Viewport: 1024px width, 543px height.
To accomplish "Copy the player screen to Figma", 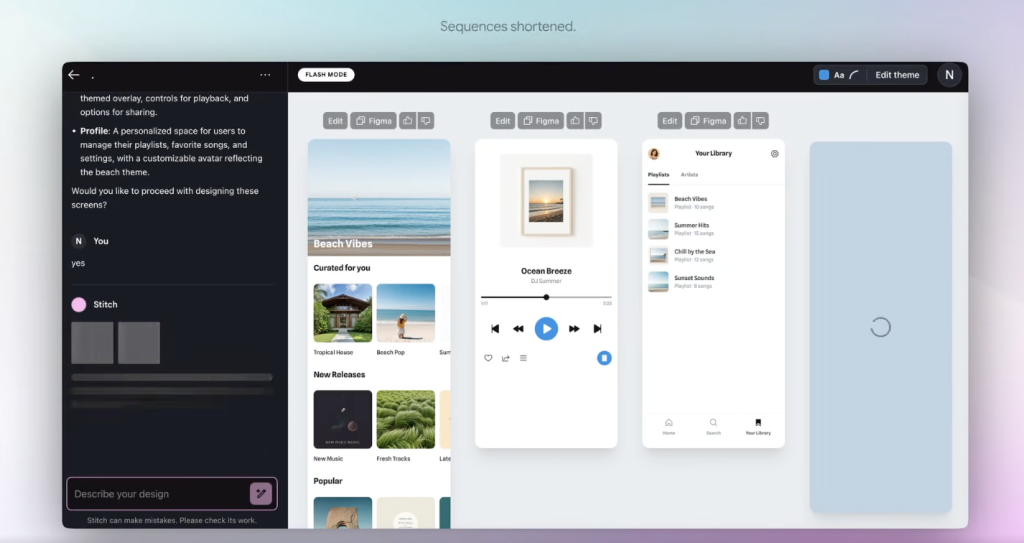I will (542, 121).
